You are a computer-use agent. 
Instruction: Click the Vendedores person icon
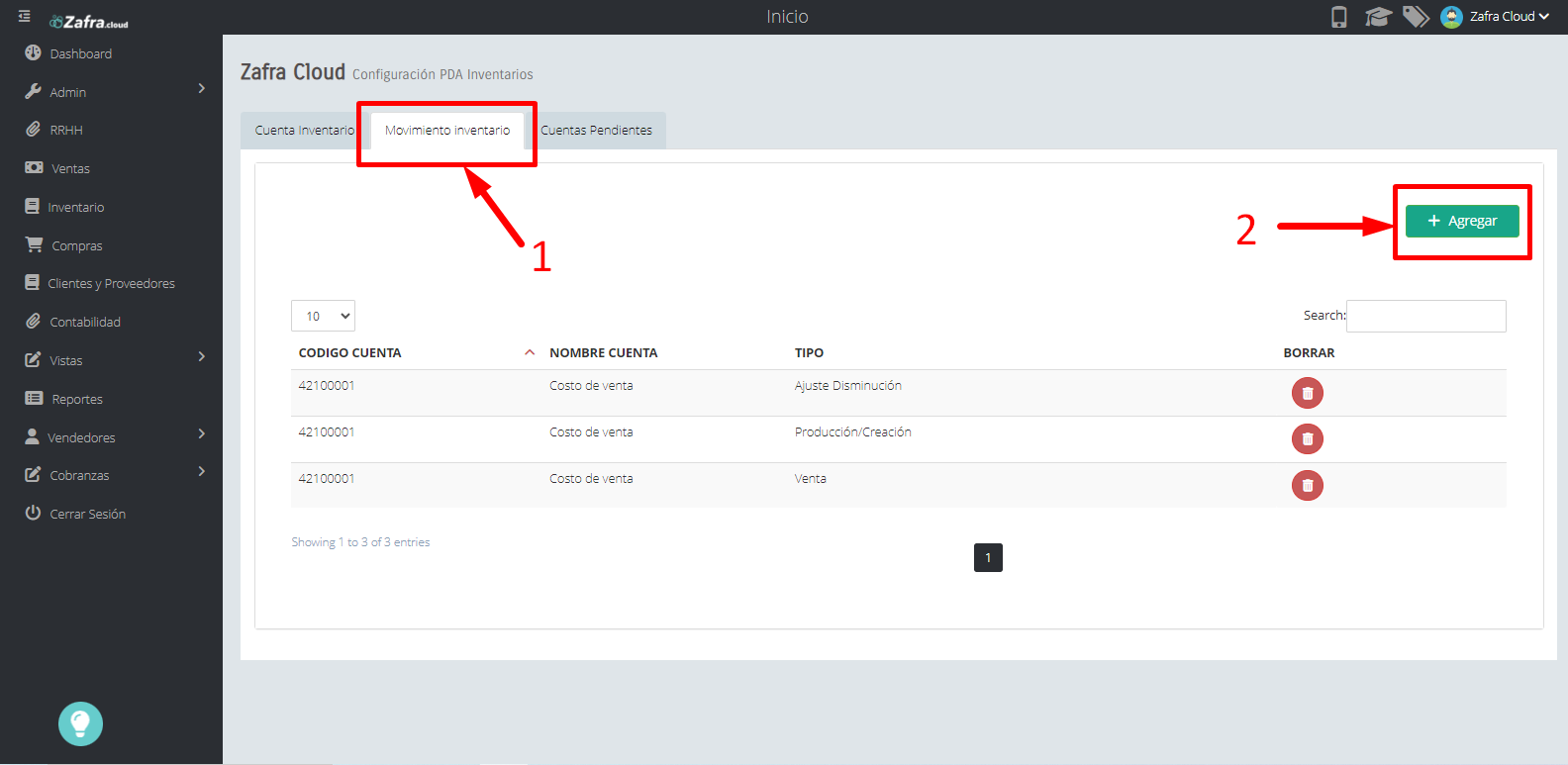pyautogui.click(x=32, y=436)
